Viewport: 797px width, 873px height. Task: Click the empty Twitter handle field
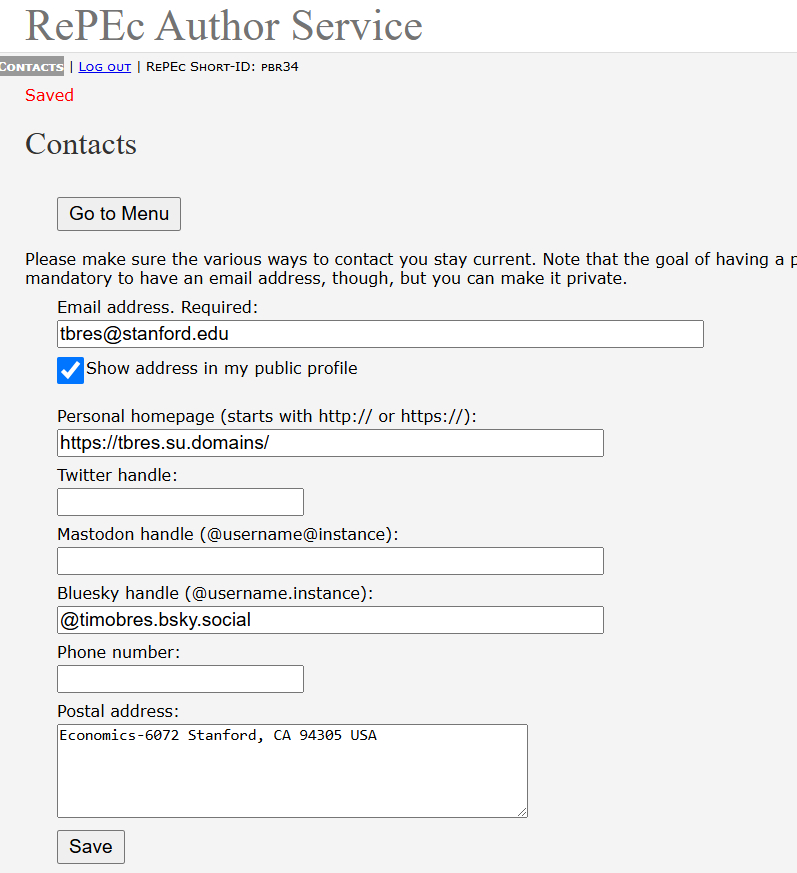(x=180, y=502)
